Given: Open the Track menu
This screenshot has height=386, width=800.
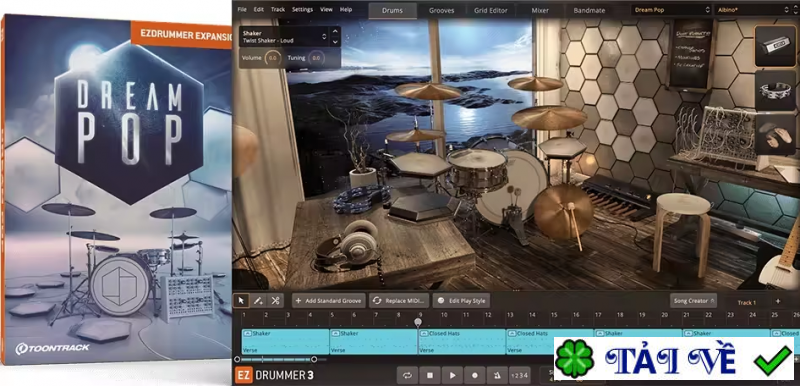Looking at the screenshot, I should [278, 9].
